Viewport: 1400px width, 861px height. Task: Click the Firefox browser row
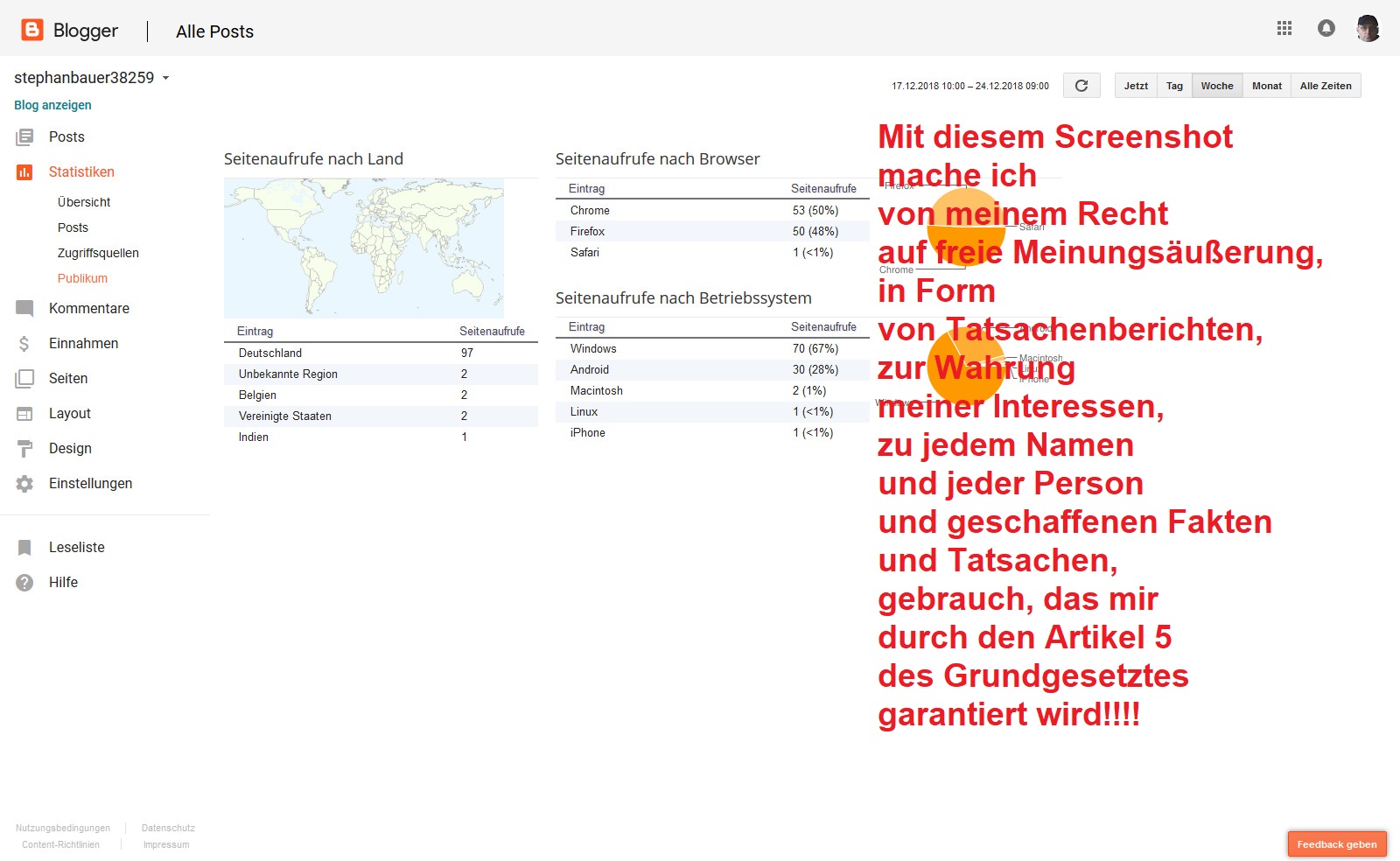click(712, 231)
